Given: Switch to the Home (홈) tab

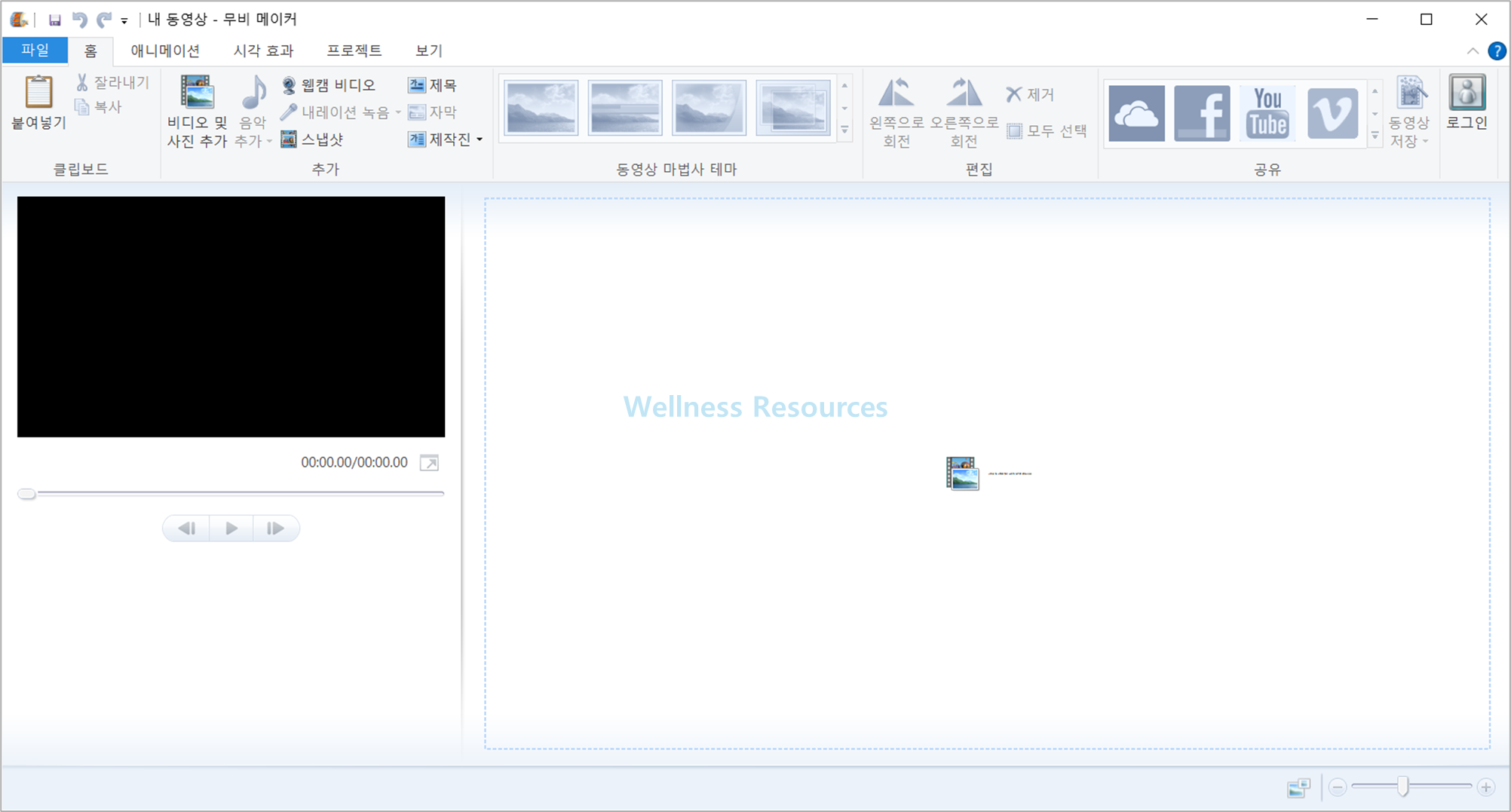Looking at the screenshot, I should [x=90, y=51].
